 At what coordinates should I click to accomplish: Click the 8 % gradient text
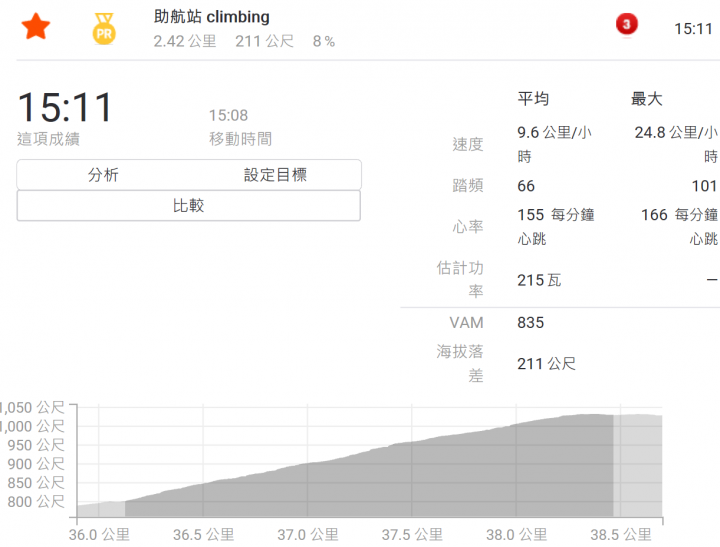click(324, 41)
